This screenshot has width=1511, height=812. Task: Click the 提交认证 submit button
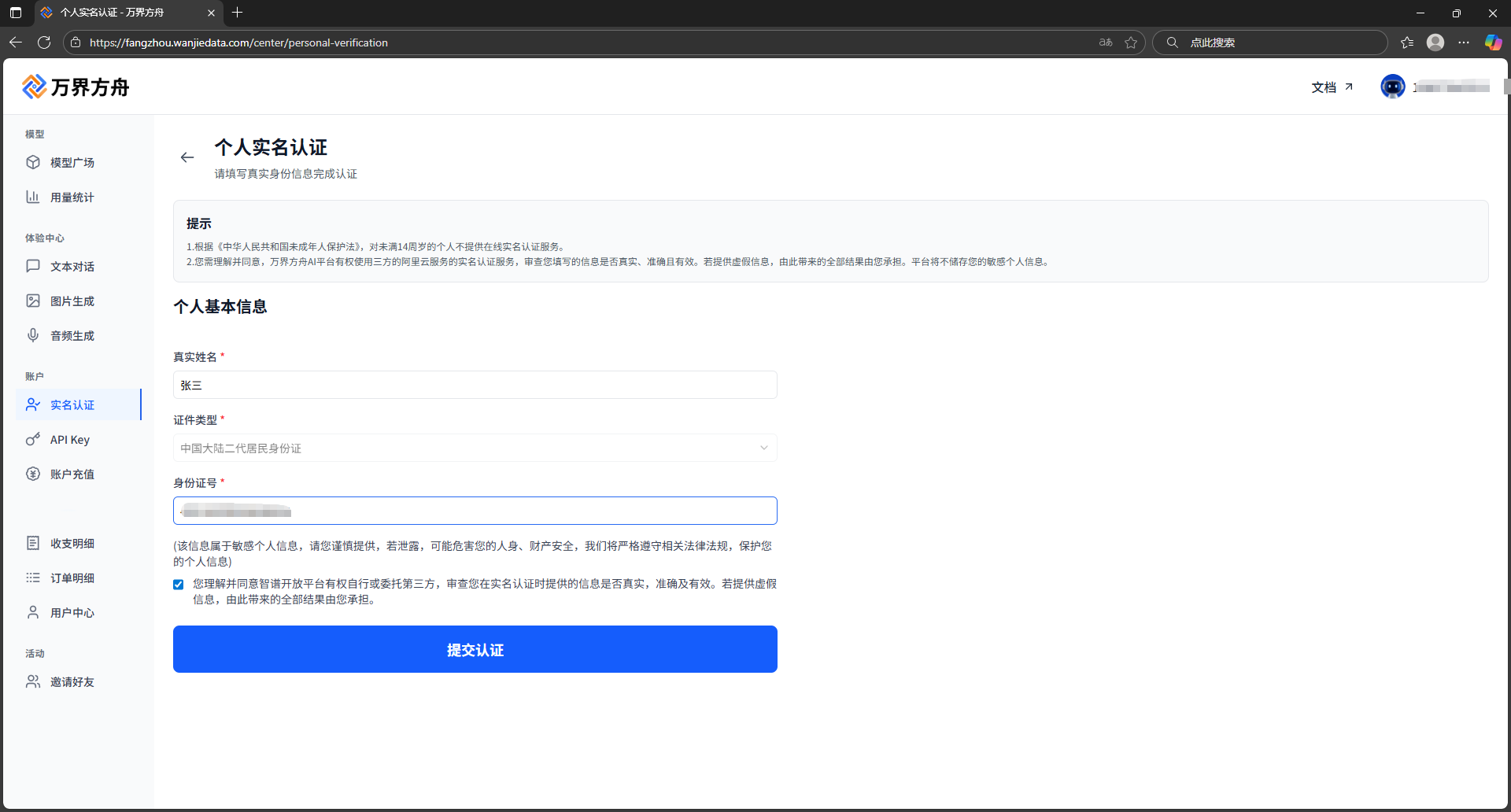point(475,649)
